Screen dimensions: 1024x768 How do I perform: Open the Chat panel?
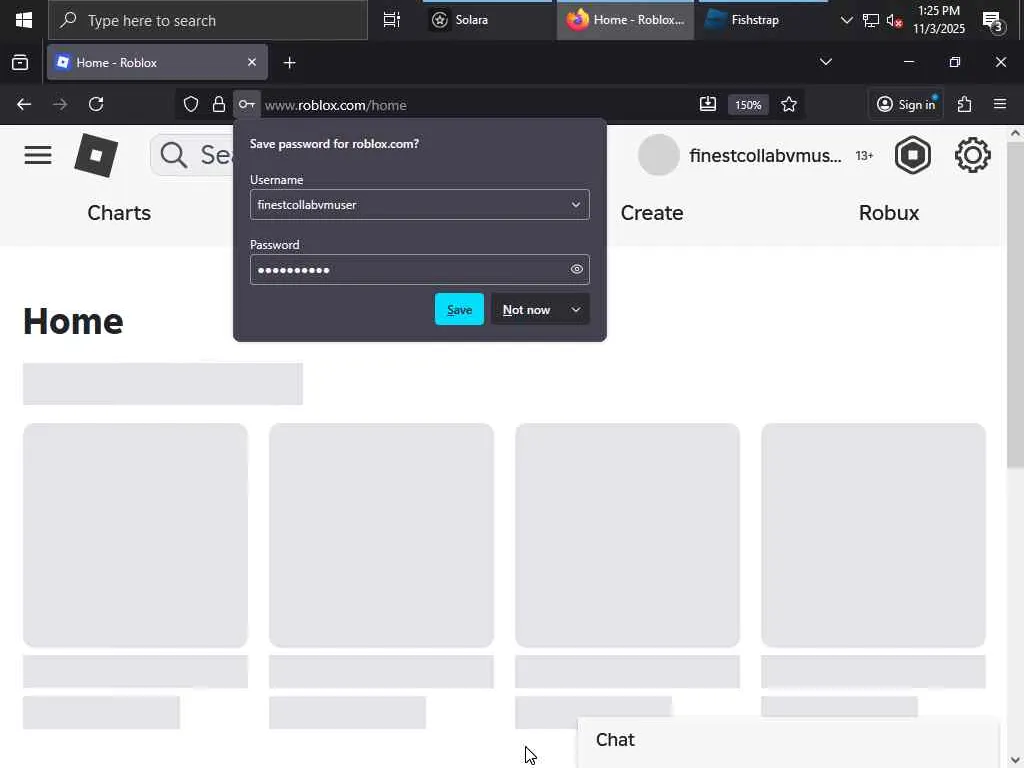(x=788, y=740)
